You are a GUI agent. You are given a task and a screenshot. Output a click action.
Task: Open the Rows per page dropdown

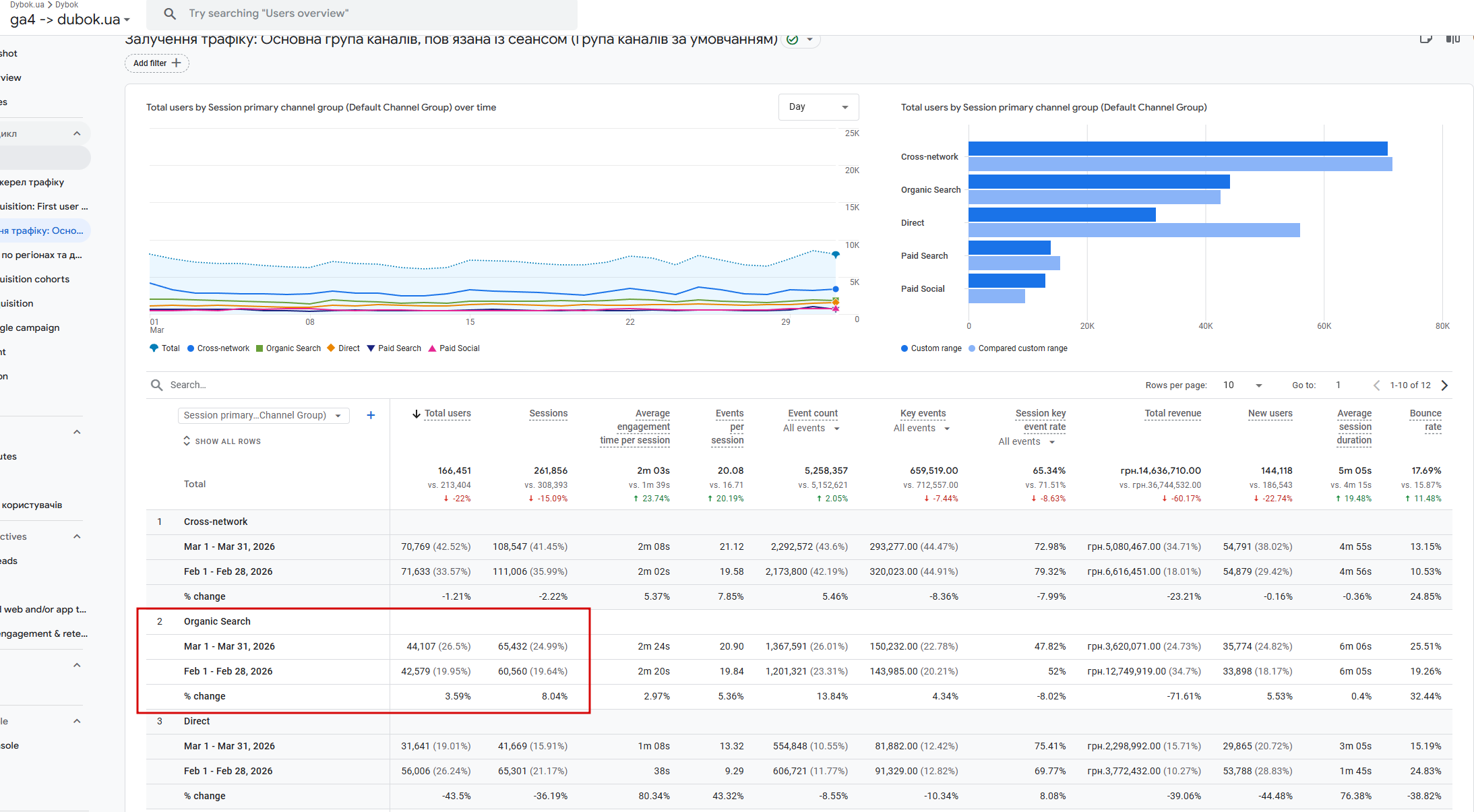click(x=1242, y=385)
